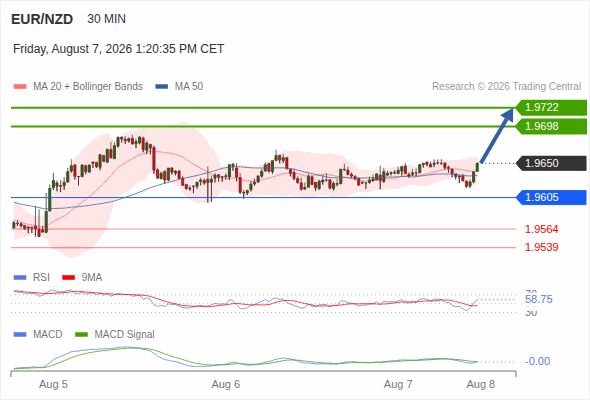The width and height of the screenshot is (590, 400).
Task: Select the 1.9698 green resistance label
Action: pos(551,126)
